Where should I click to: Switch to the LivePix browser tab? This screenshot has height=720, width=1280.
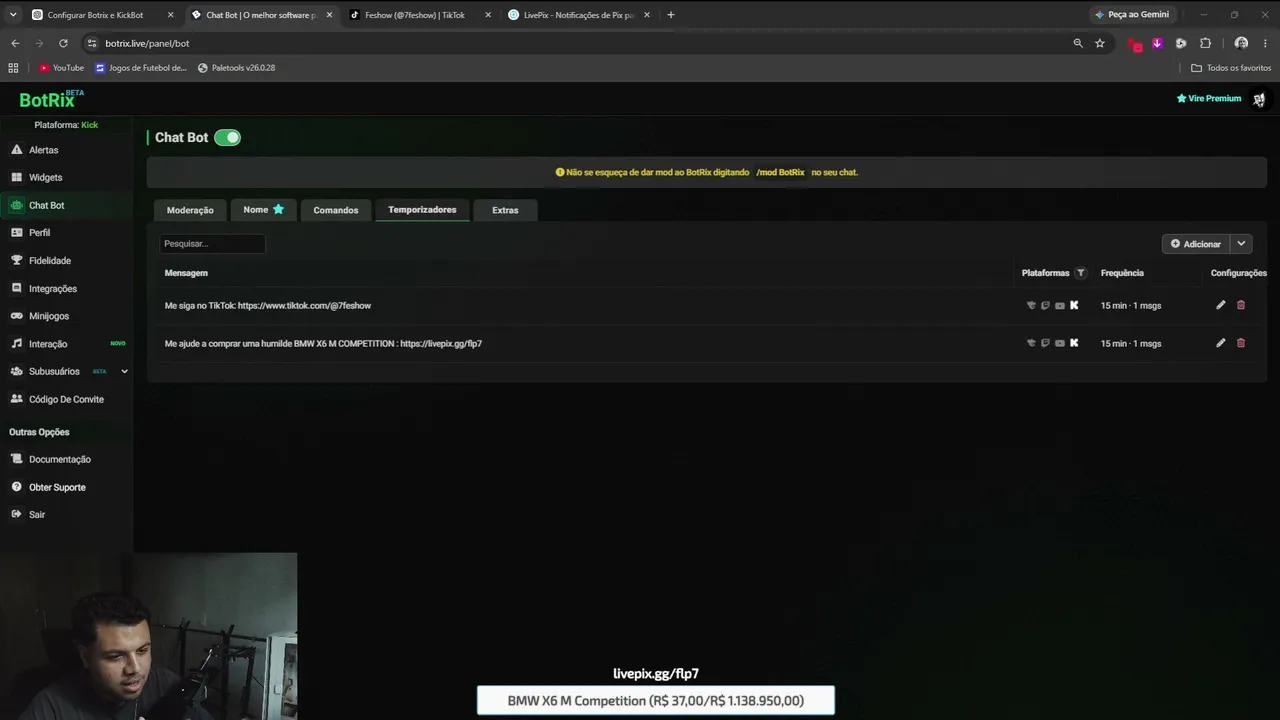[x=579, y=15]
